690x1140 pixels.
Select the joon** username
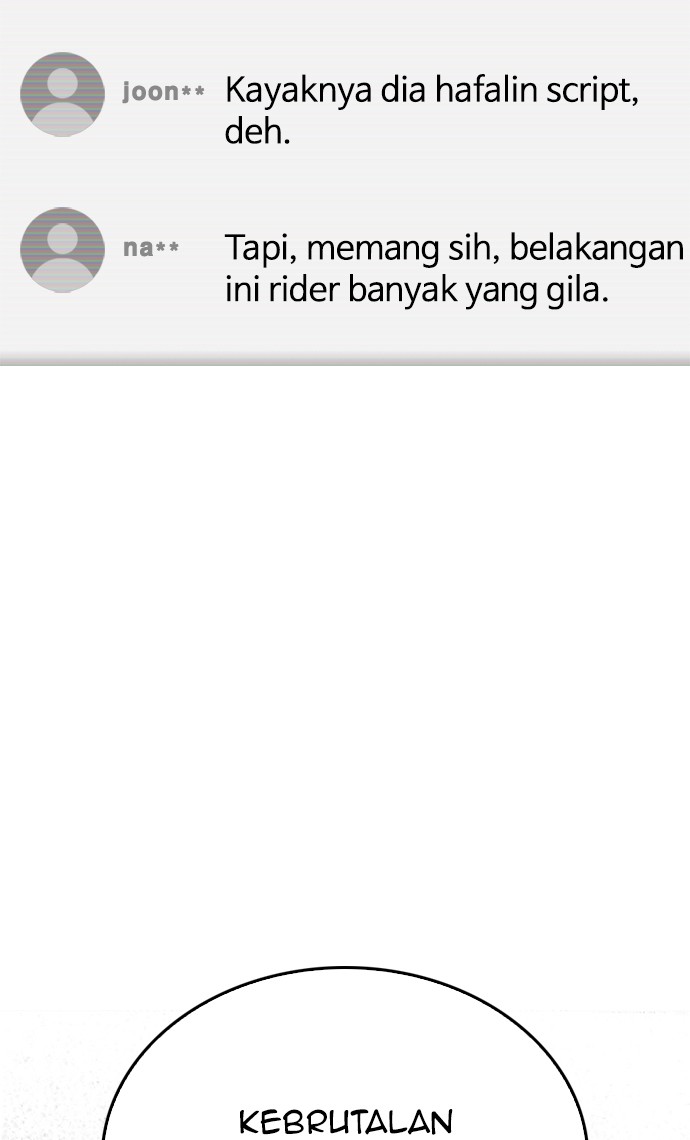[163, 92]
